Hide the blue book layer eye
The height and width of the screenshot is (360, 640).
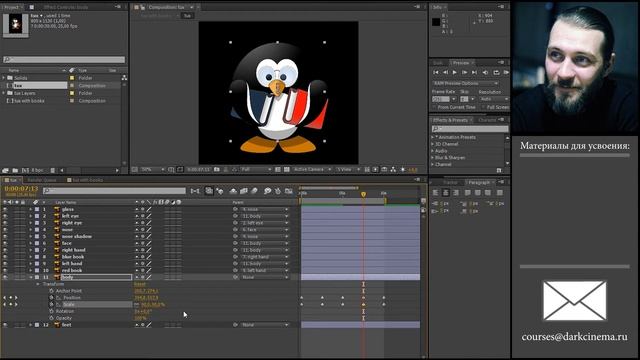(5, 257)
